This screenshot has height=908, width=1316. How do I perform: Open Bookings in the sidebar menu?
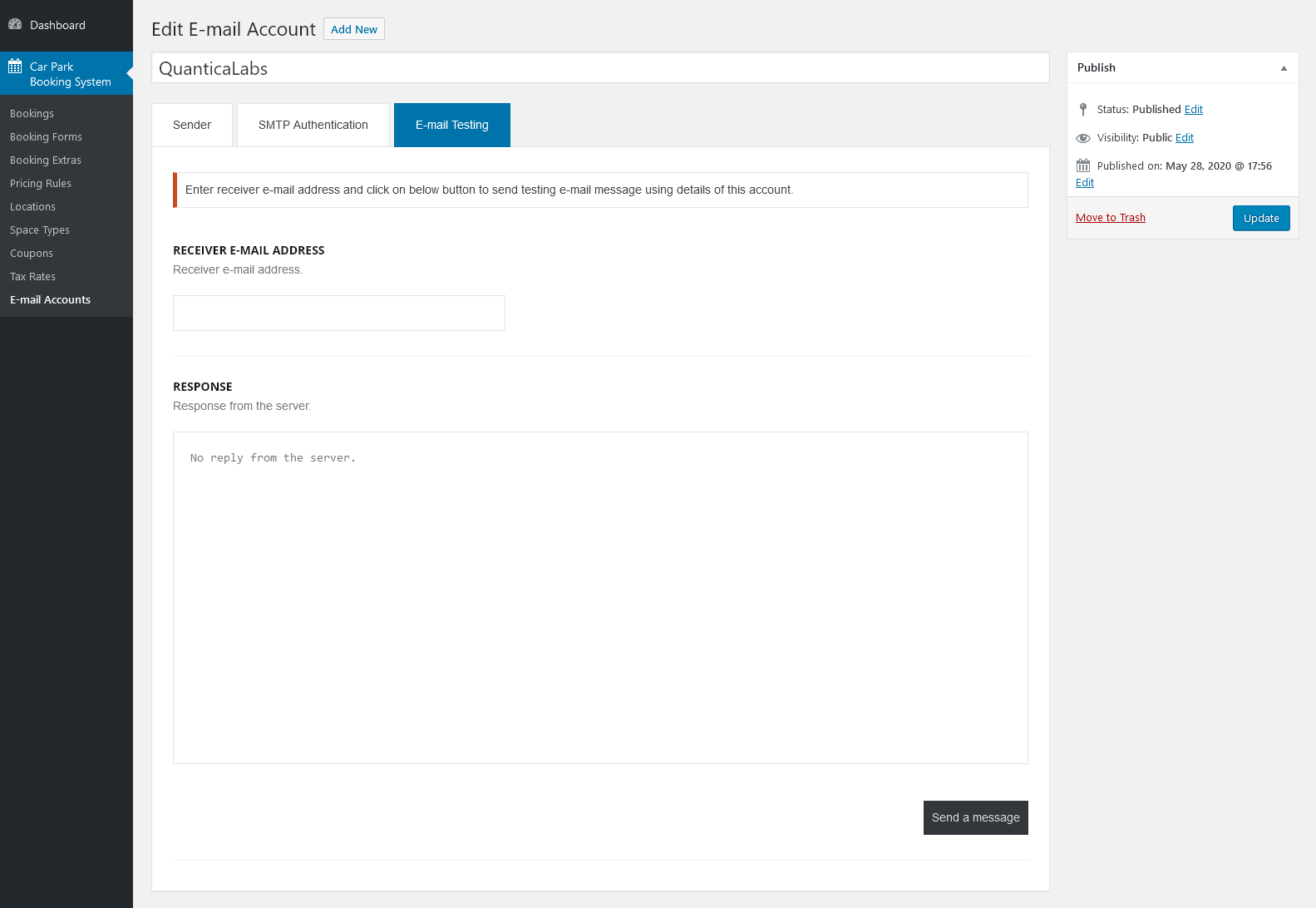[x=32, y=114]
